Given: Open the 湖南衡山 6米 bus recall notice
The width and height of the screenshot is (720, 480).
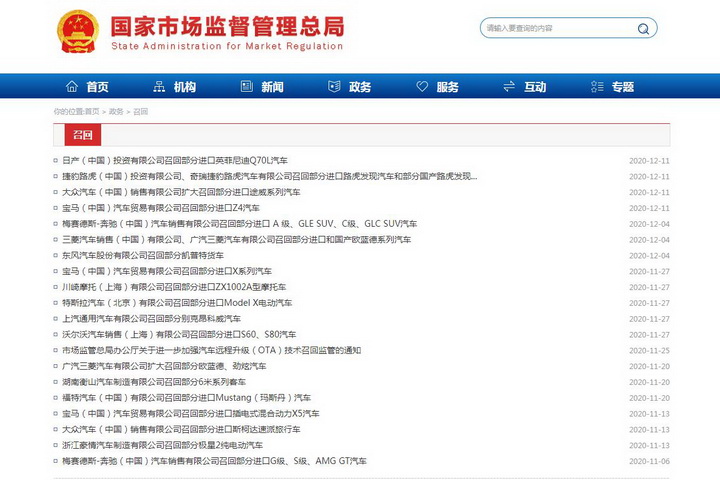Looking at the screenshot, I should pyautogui.click(x=154, y=382).
